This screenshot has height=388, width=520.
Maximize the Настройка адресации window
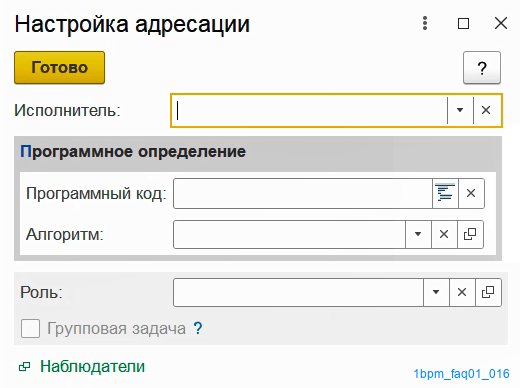[463, 24]
